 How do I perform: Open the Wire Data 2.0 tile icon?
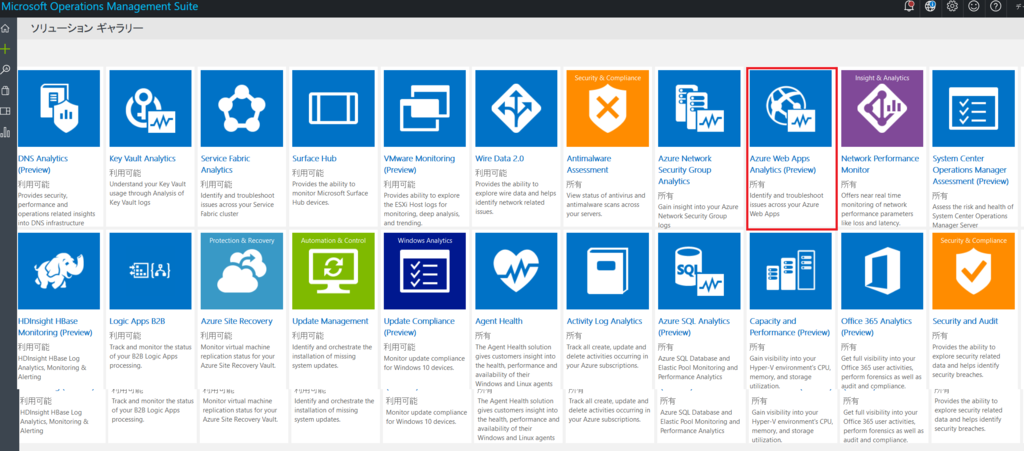click(516, 108)
